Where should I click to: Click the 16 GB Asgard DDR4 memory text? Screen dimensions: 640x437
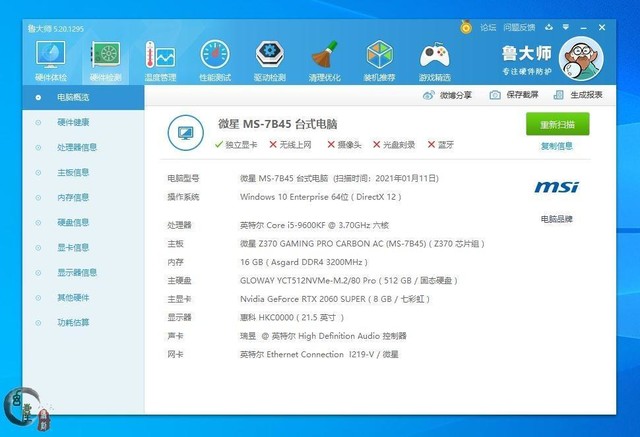pyautogui.click(x=304, y=262)
